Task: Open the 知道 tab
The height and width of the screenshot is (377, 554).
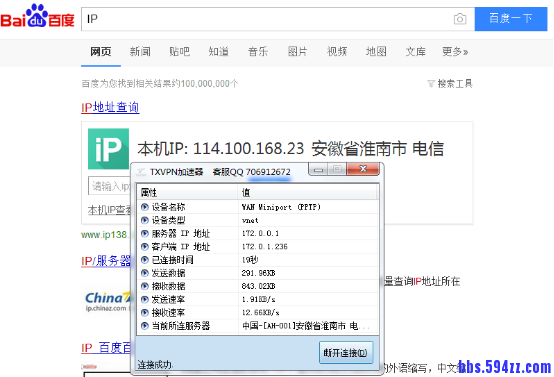Action: (x=218, y=52)
